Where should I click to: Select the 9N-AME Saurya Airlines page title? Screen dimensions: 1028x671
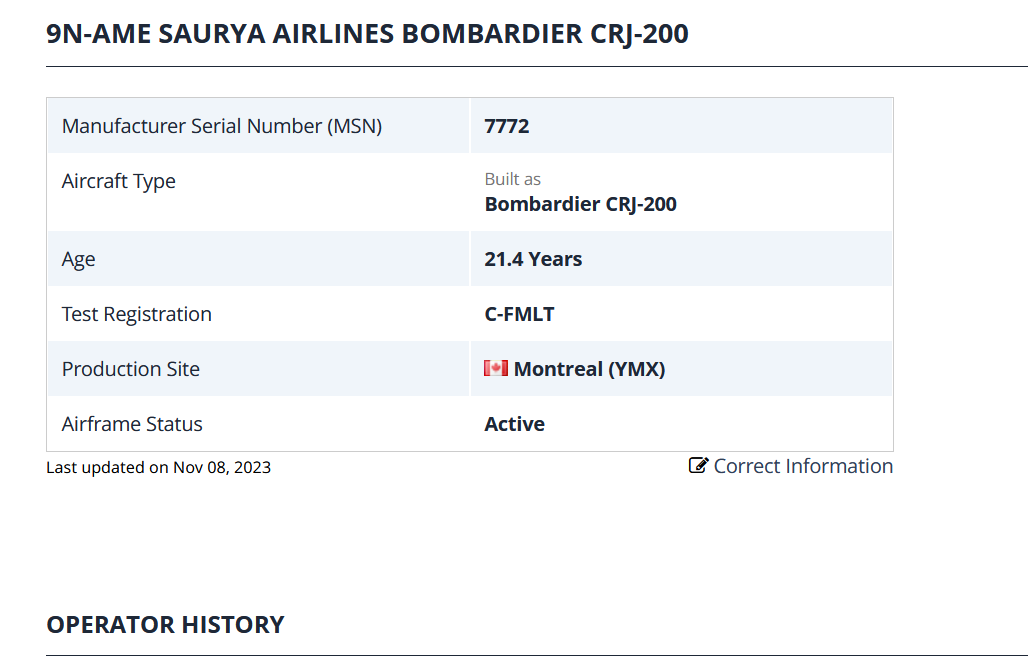(367, 34)
